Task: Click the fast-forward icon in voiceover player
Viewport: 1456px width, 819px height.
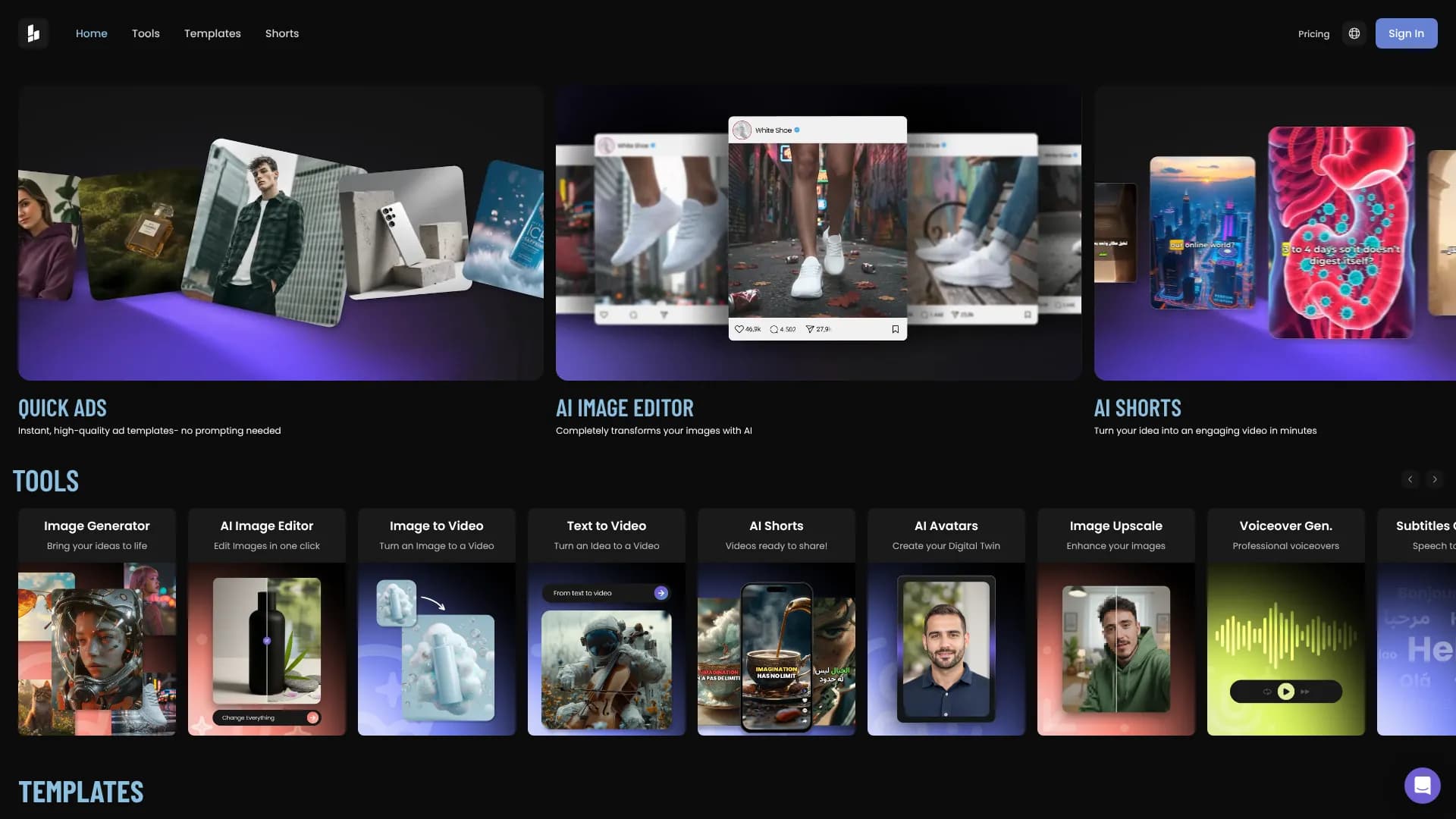Action: pyautogui.click(x=1305, y=692)
